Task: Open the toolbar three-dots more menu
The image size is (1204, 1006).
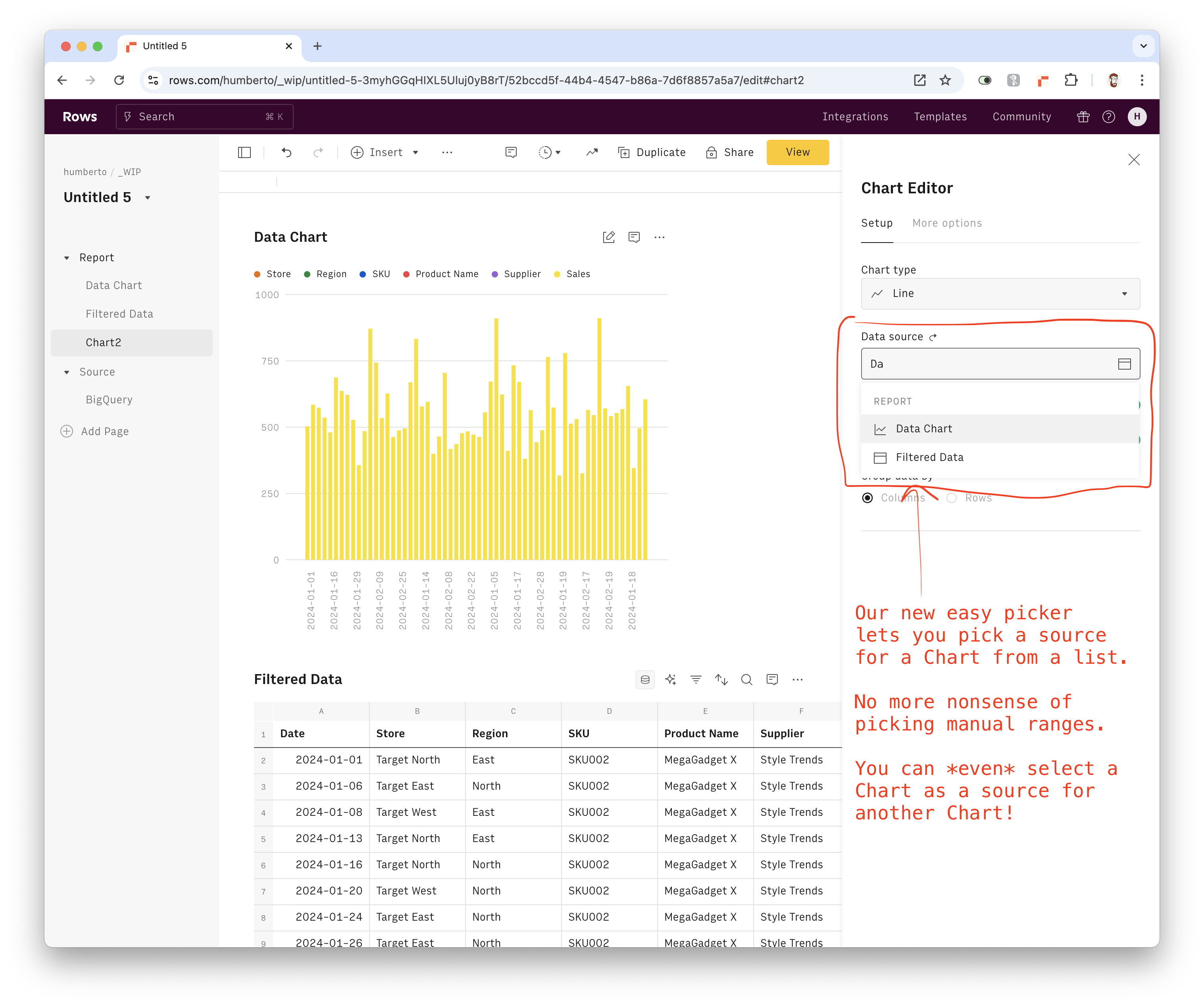Action: 447,152
